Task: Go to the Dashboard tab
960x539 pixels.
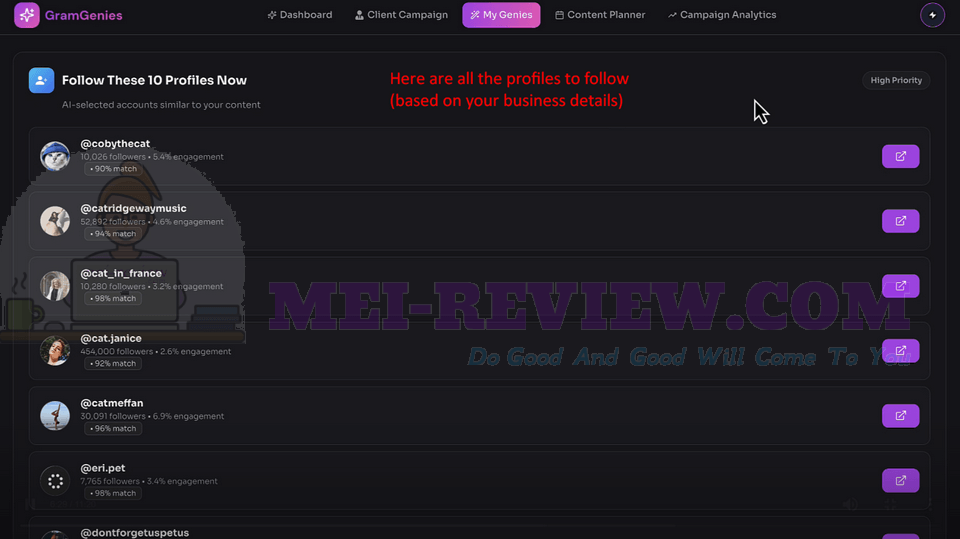Action: (x=300, y=15)
